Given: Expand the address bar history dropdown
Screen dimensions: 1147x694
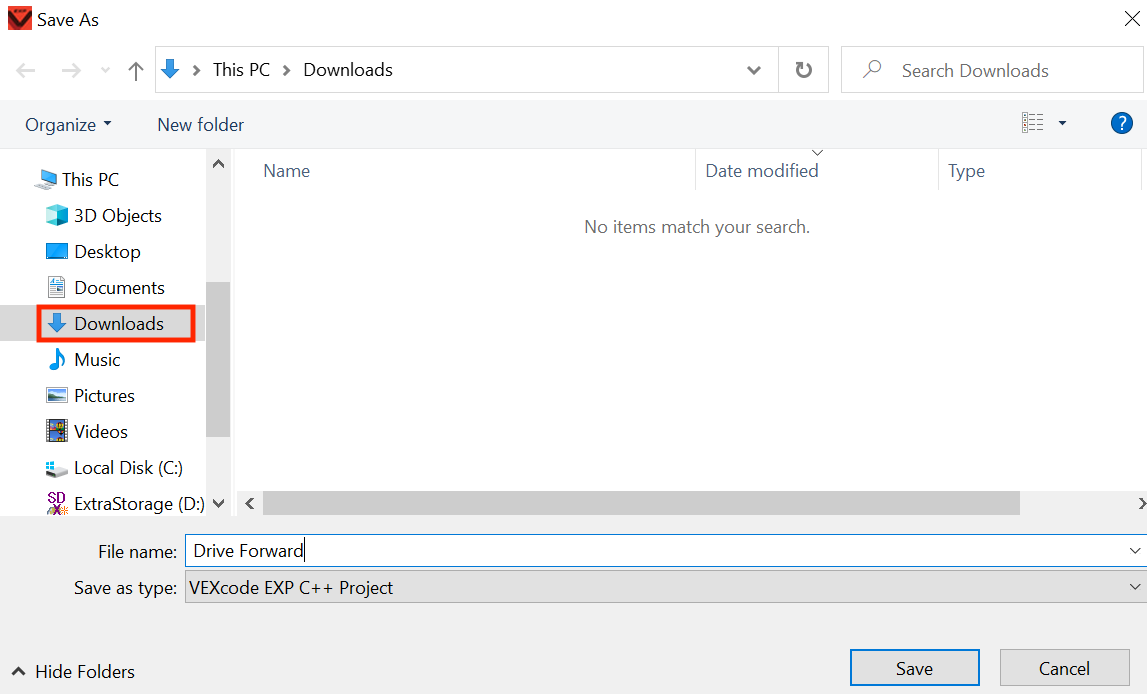Looking at the screenshot, I should [753, 70].
